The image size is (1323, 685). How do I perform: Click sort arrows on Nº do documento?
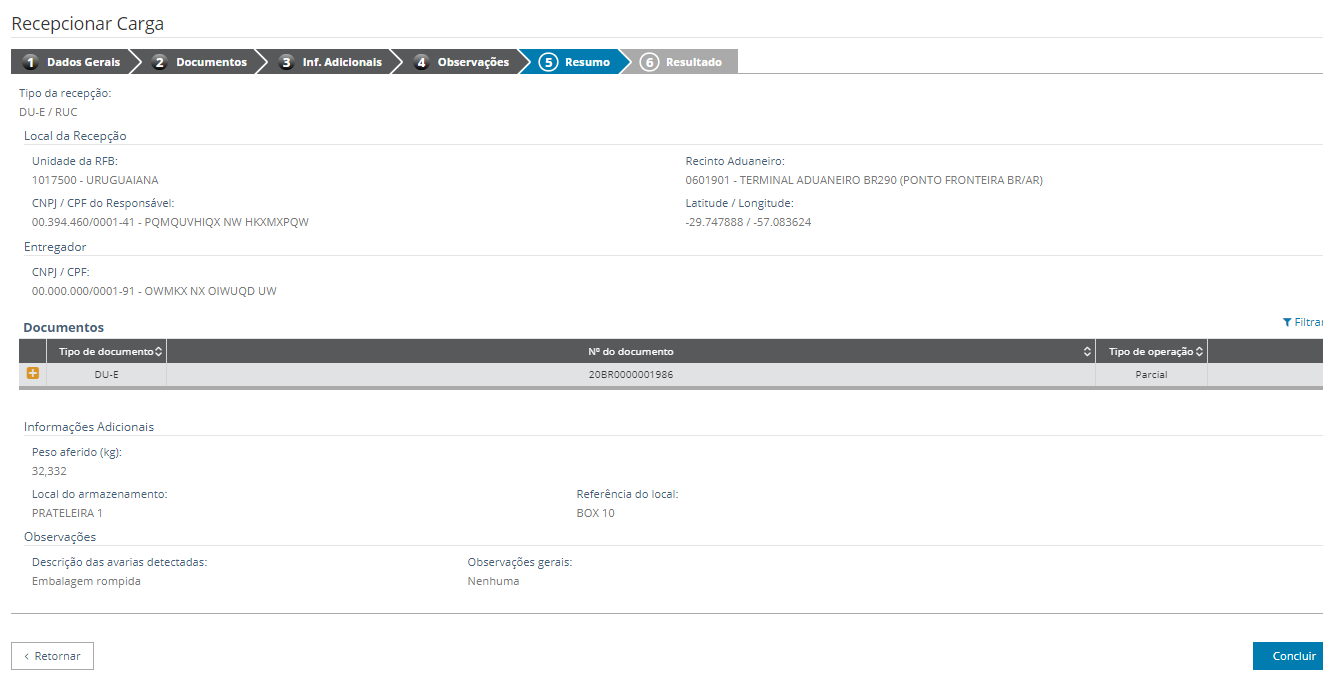click(1087, 352)
